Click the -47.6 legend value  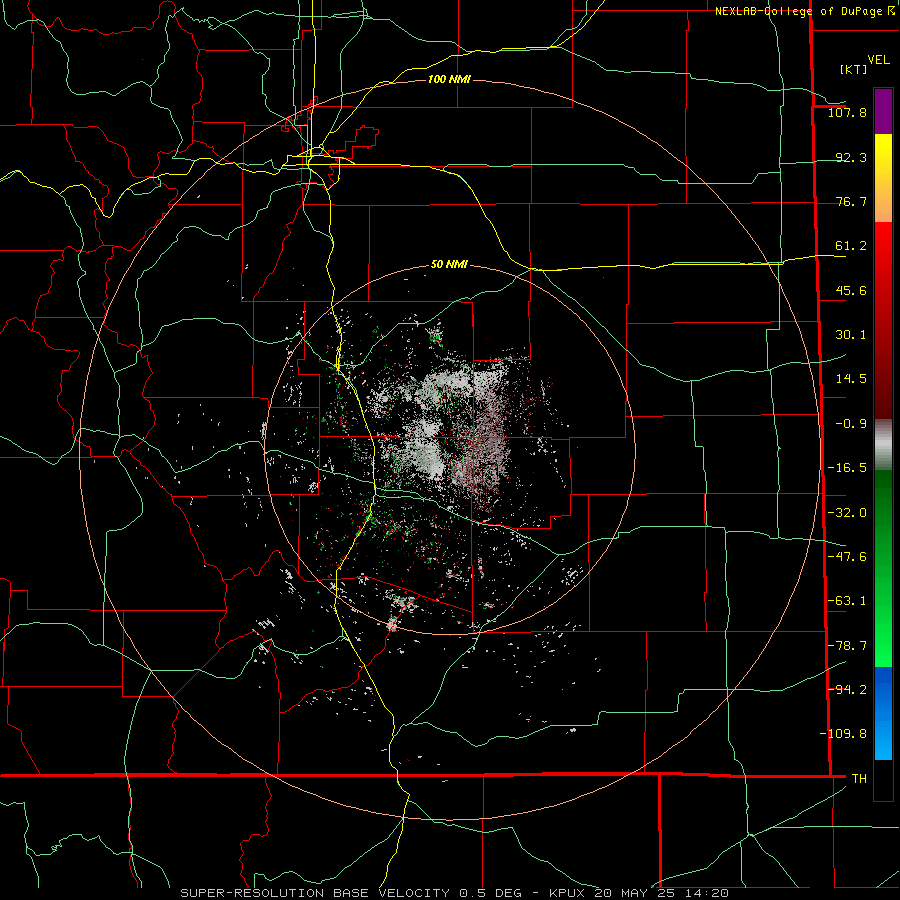(x=847, y=557)
